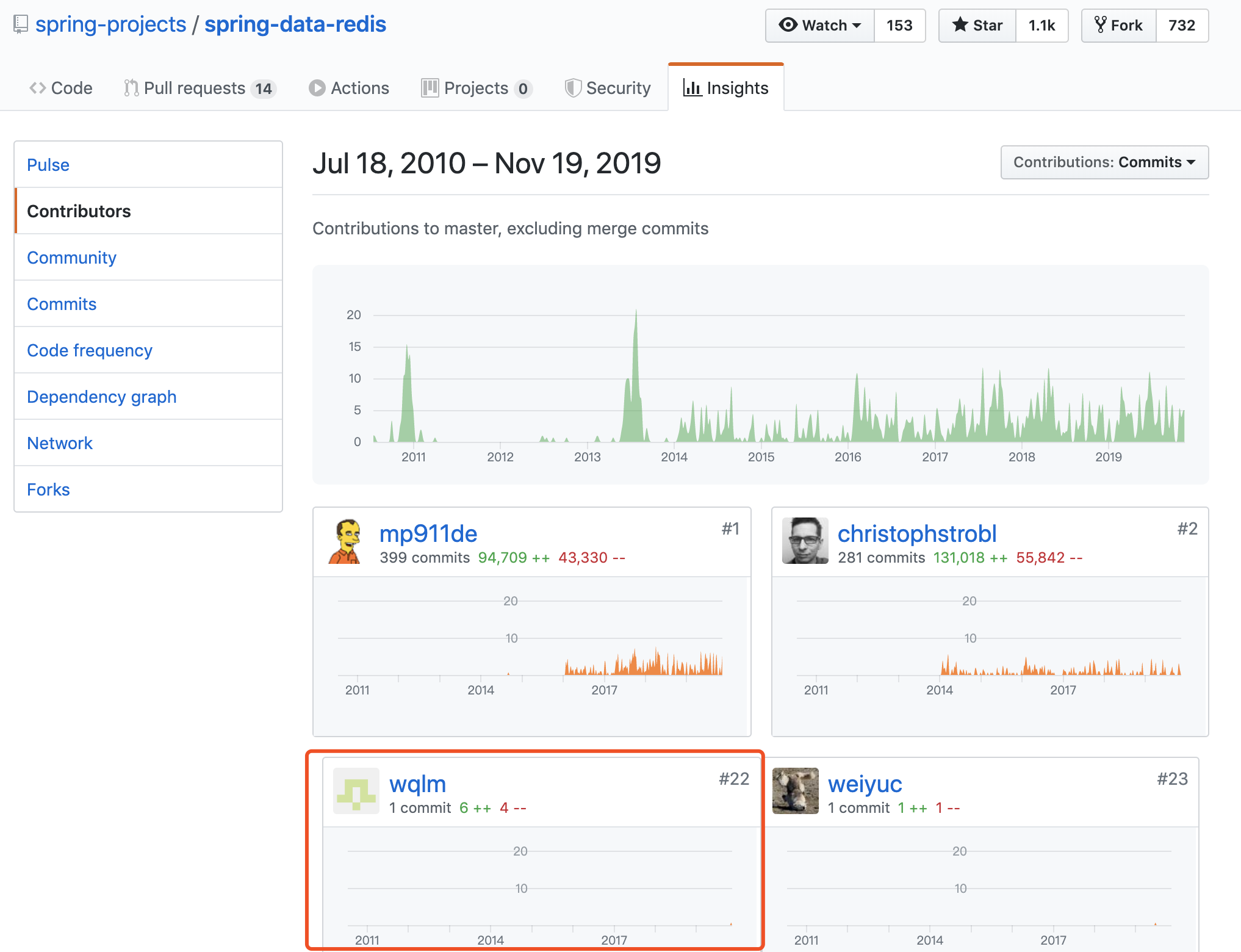The image size is (1241, 952).
Task: Open the mp911de profile link
Action: click(428, 533)
